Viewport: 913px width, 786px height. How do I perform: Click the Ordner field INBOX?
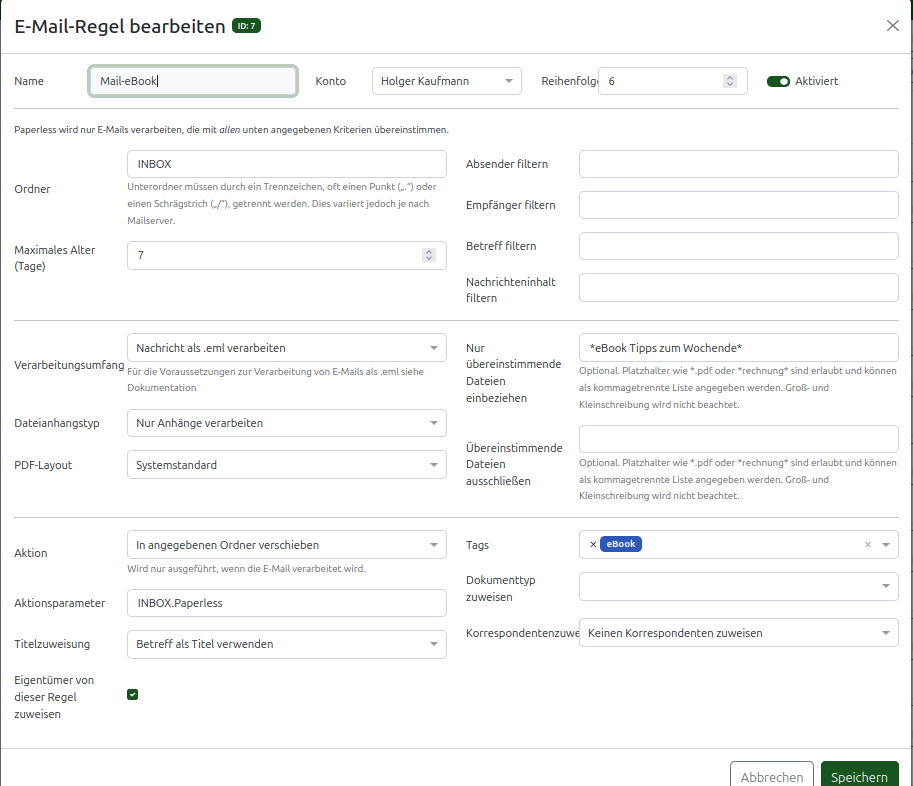[286, 164]
